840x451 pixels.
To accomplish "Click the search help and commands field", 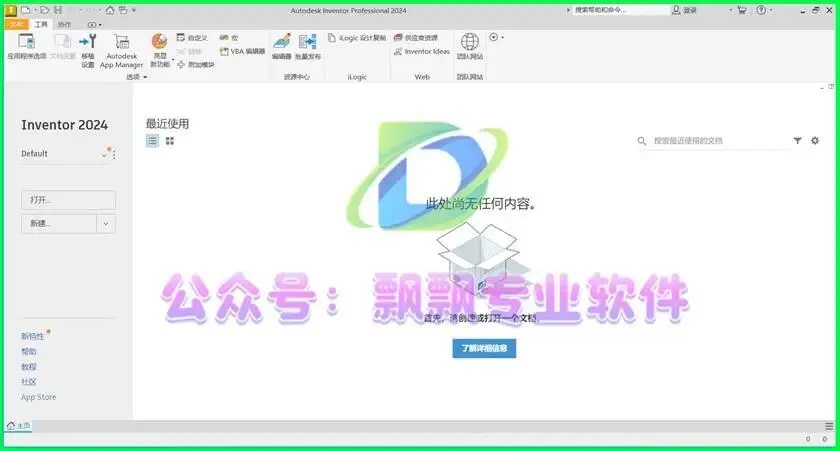I will click(620, 10).
